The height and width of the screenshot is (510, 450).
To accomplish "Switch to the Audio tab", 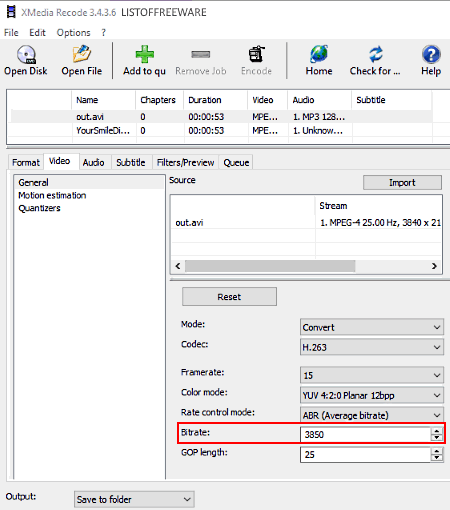I will click(x=94, y=162).
